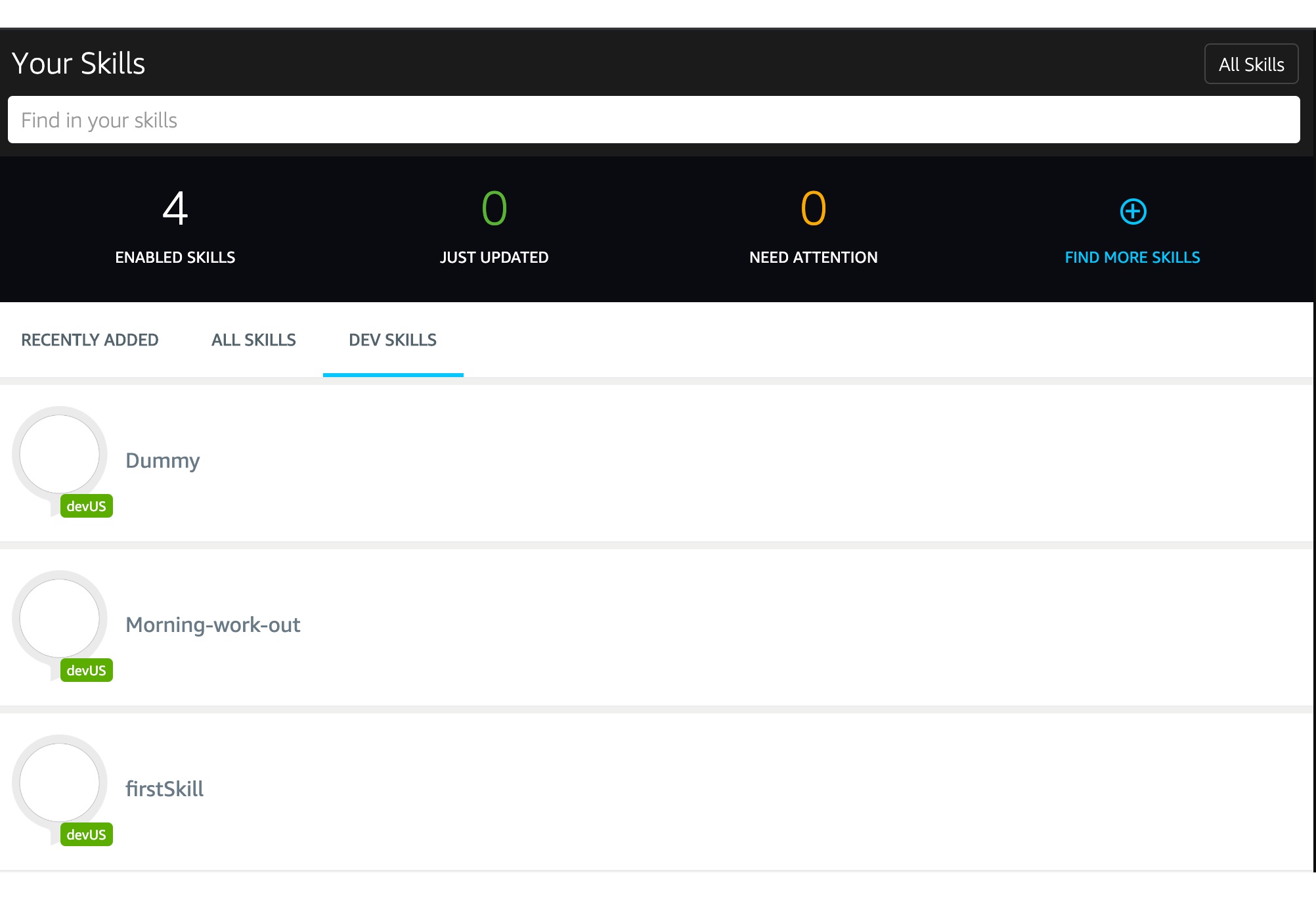Click devUS badge on firstSkill
This screenshot has height=900, width=1316.
pyautogui.click(x=87, y=834)
